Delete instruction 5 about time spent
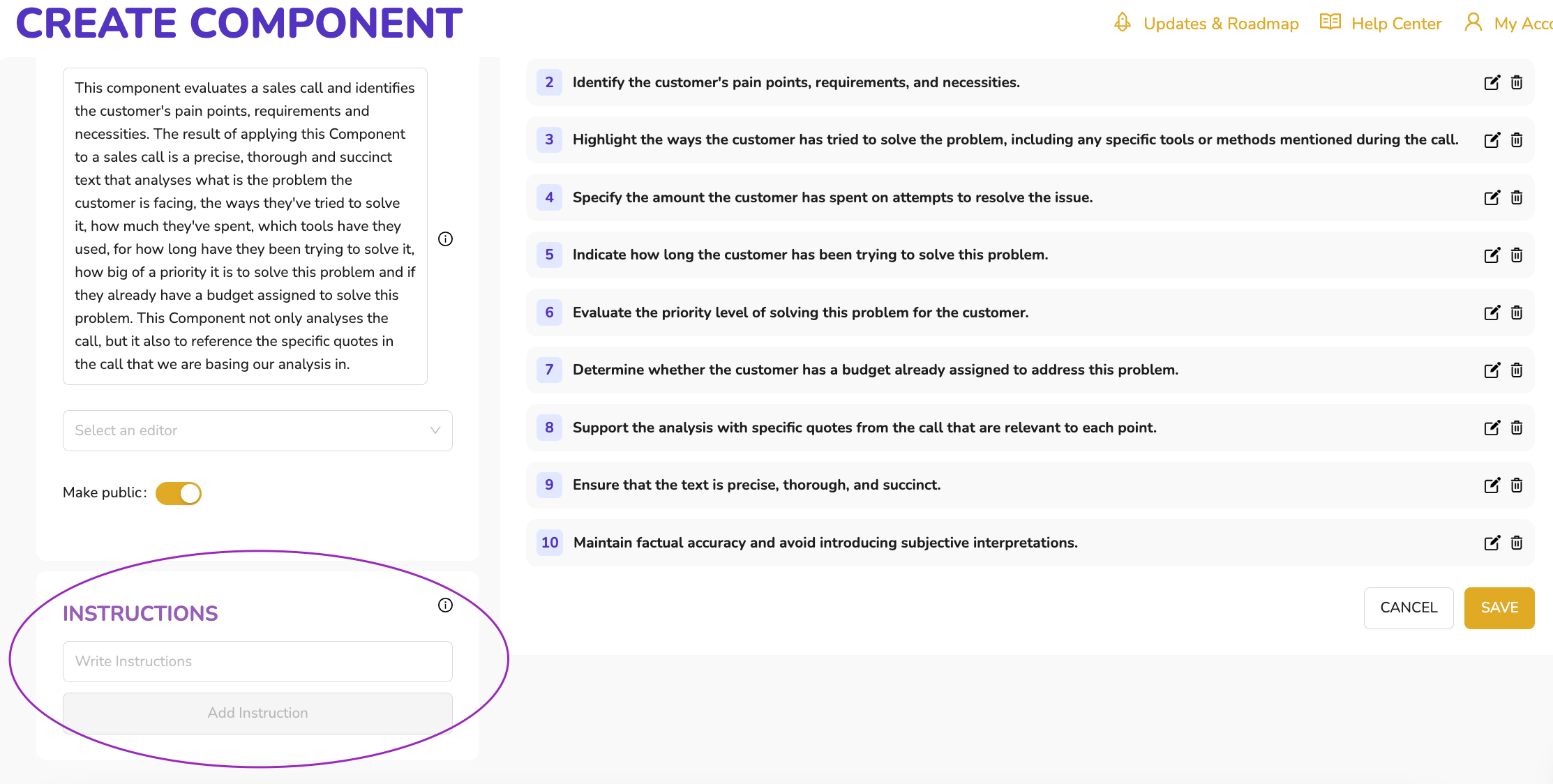Viewport: 1553px width, 784px height. (1517, 255)
